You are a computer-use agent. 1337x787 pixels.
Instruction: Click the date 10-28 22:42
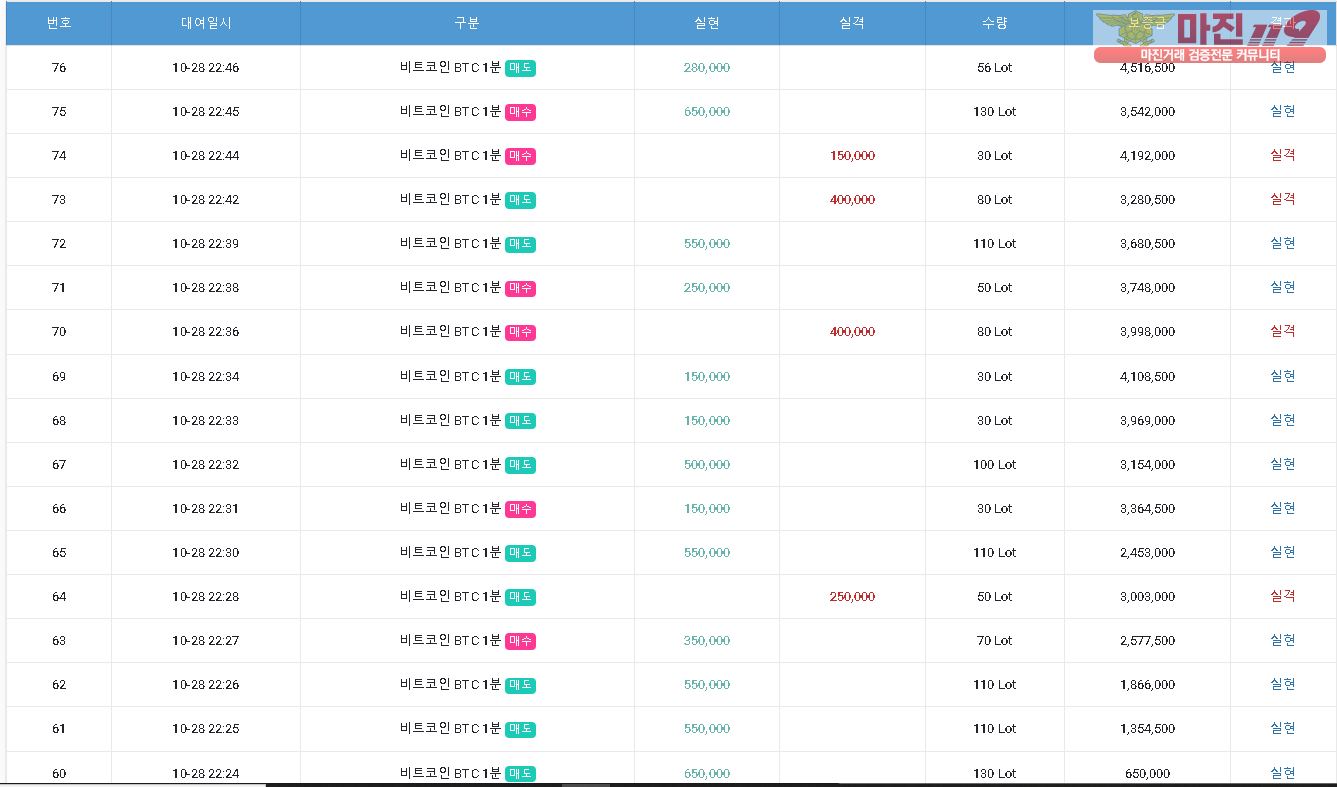pos(205,200)
